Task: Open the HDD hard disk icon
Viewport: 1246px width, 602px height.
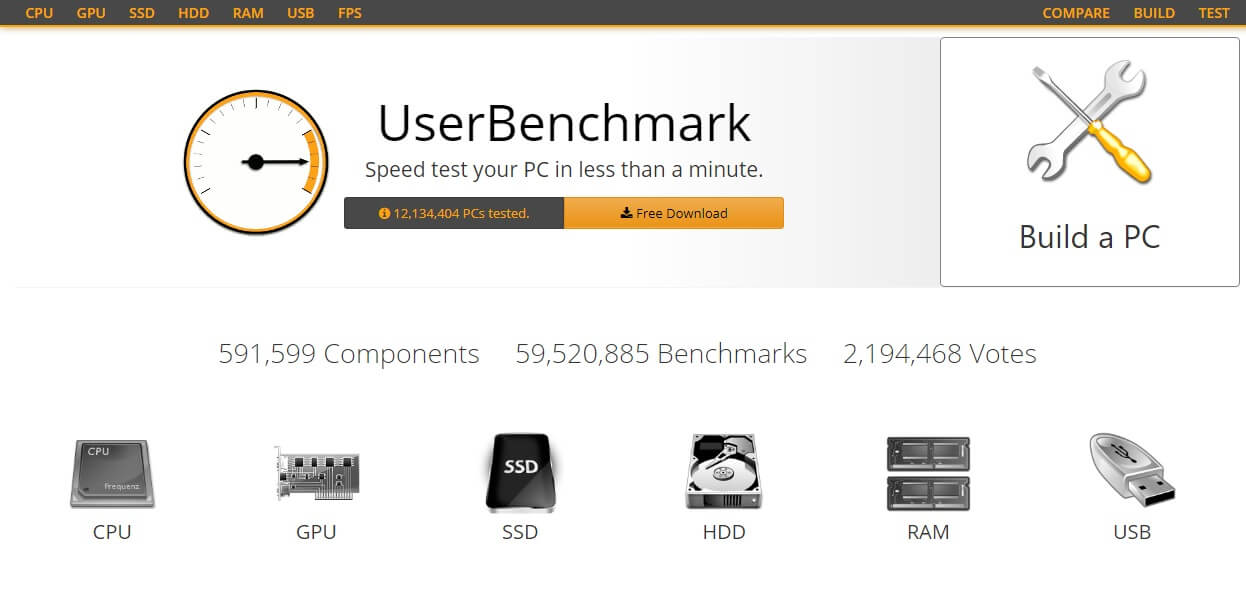Action: tap(723, 473)
